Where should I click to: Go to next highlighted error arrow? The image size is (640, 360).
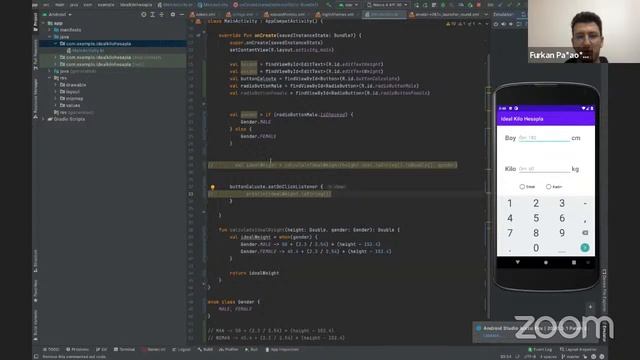click(x=486, y=24)
